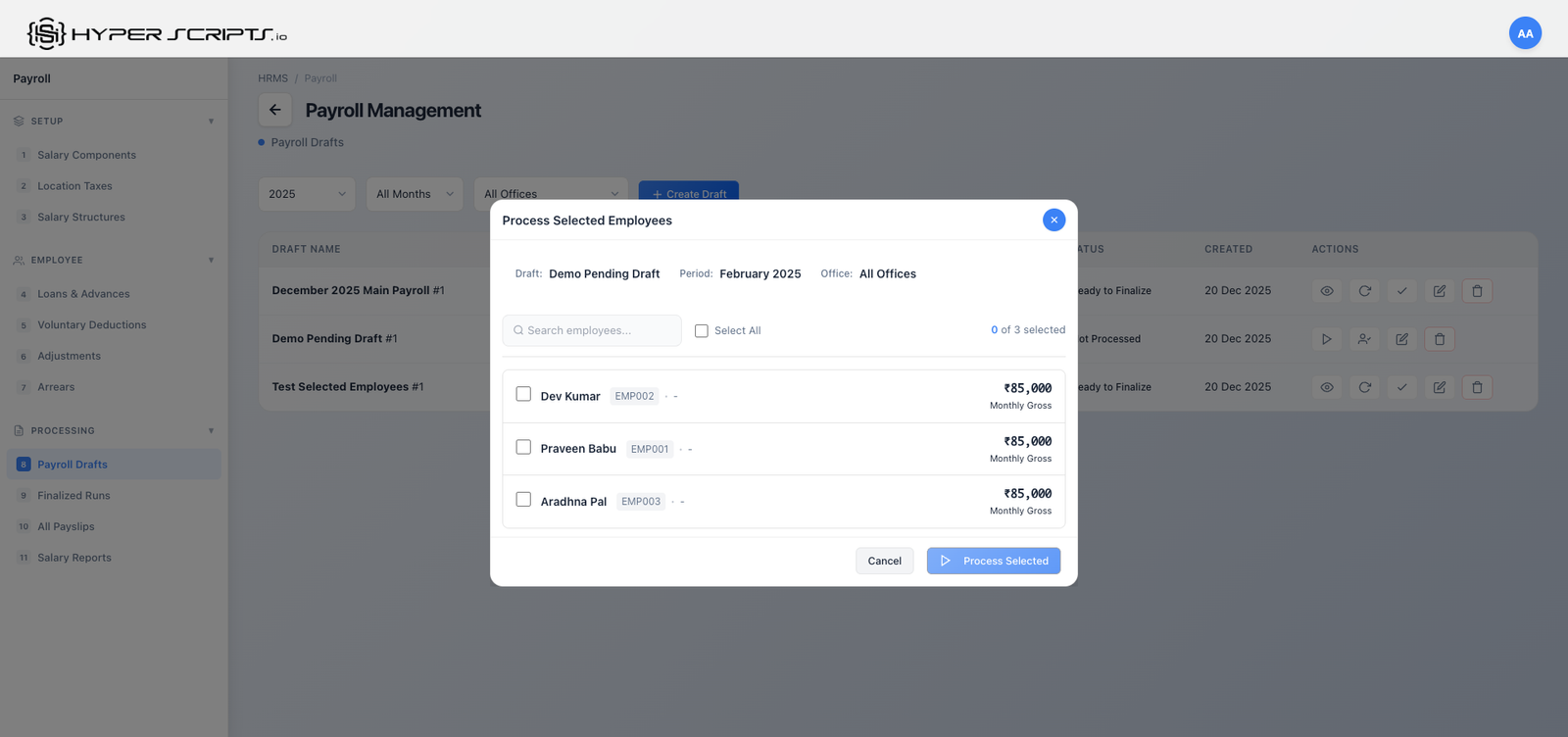Delete December 2025 Main Payroll draft
The image size is (1568, 737).
click(x=1477, y=291)
